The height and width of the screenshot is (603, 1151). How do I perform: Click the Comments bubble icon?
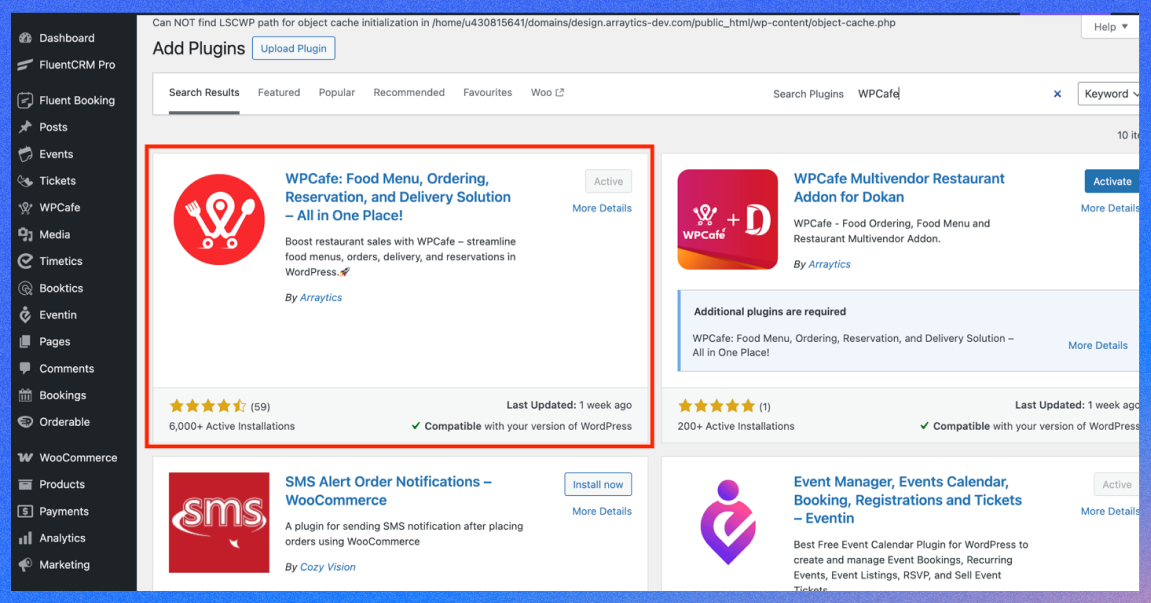26,369
